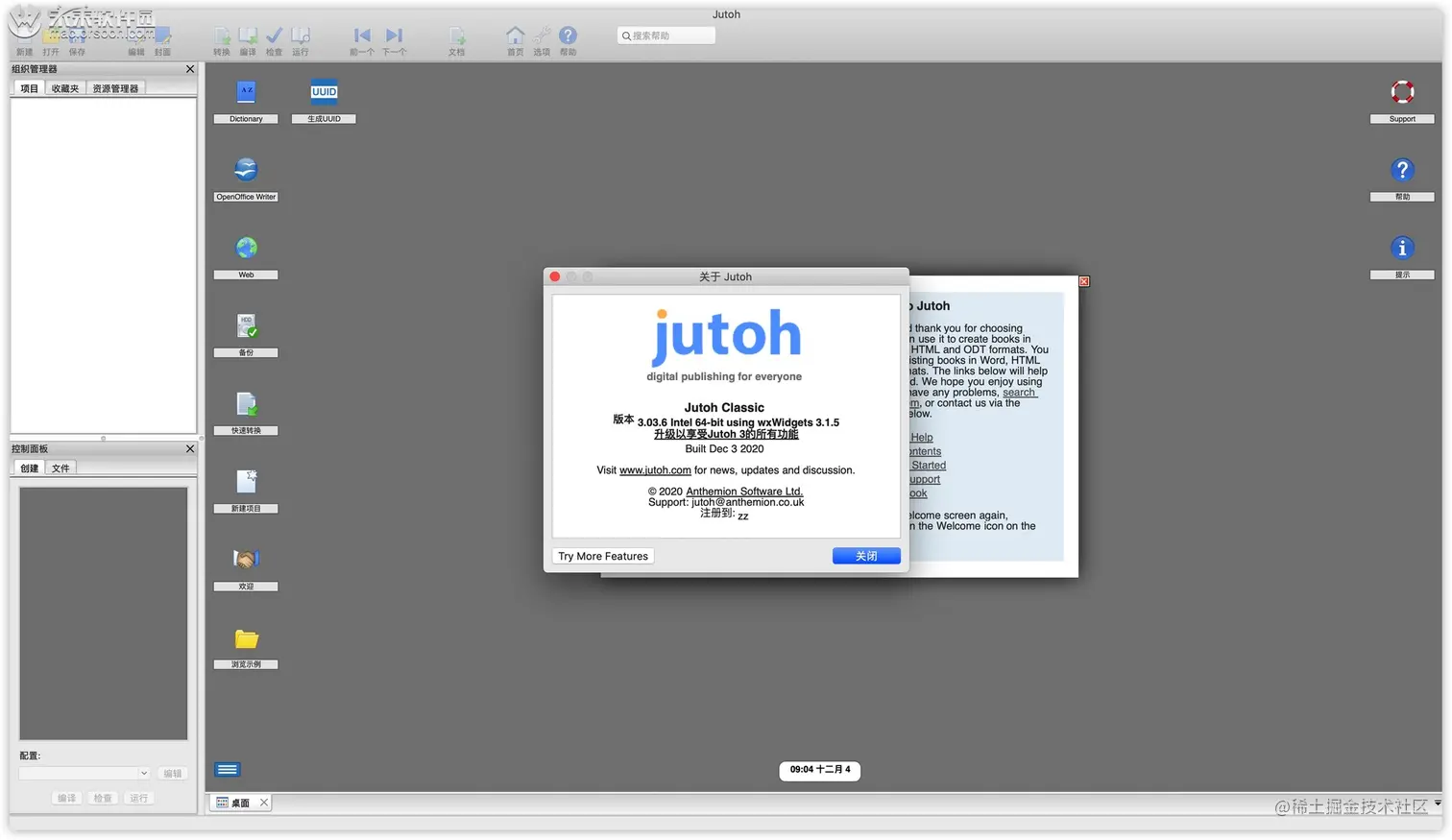Screen dimensions: 1452x840
Task: Open the Dictionary desktop icon
Action: point(246,101)
